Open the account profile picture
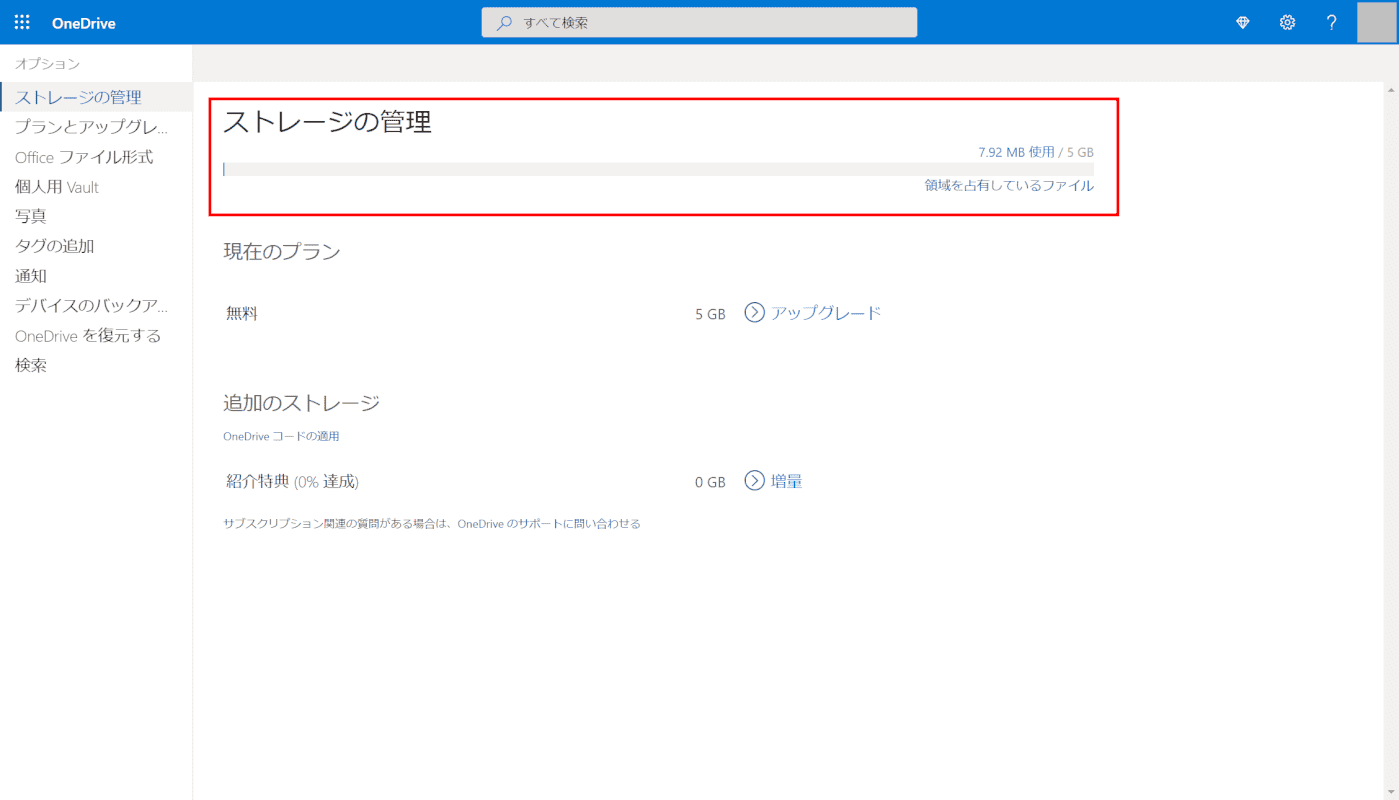This screenshot has width=1399, height=800. pos(1377,22)
